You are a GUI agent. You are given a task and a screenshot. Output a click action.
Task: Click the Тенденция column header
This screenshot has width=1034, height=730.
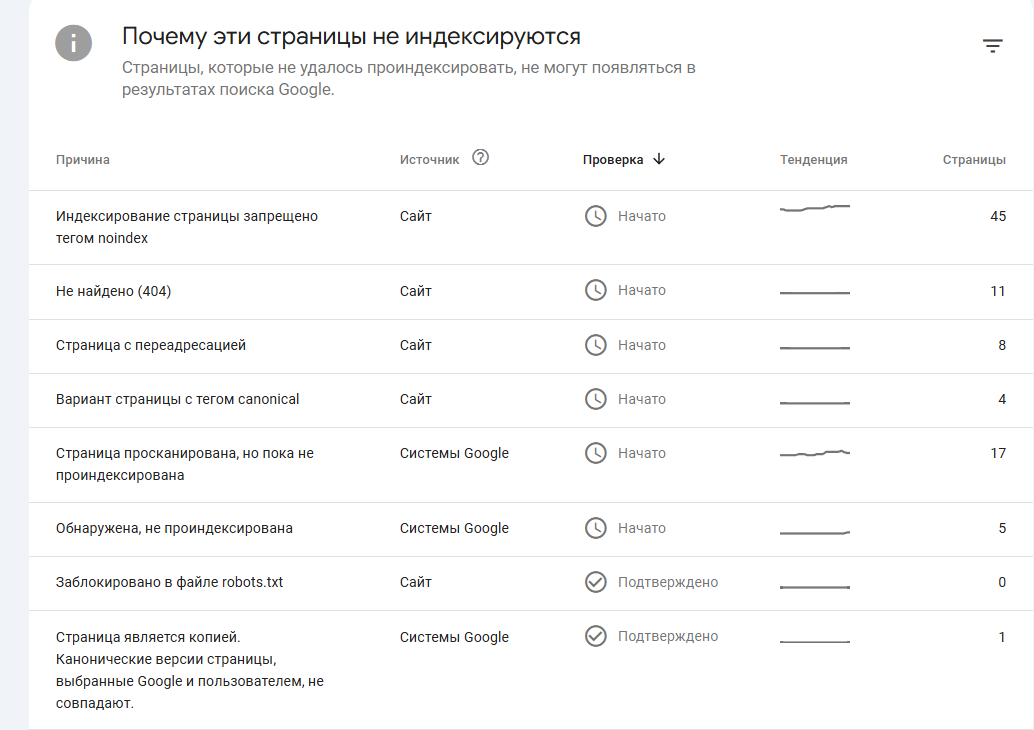813,160
